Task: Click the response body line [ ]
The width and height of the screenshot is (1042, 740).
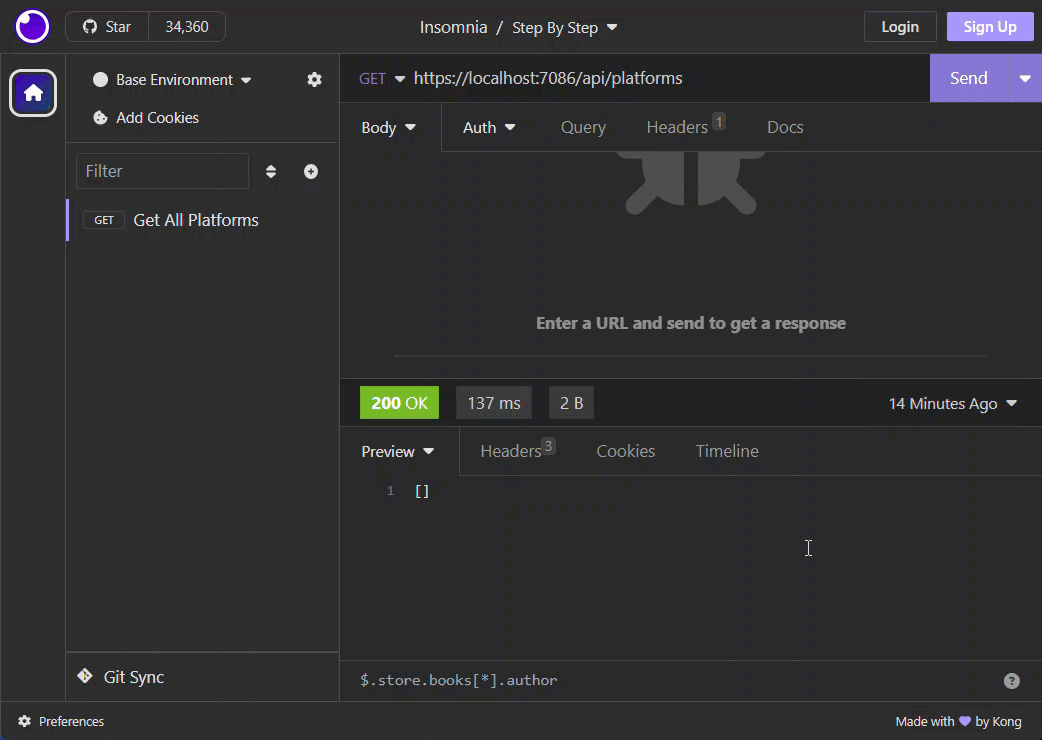Action: [x=422, y=491]
